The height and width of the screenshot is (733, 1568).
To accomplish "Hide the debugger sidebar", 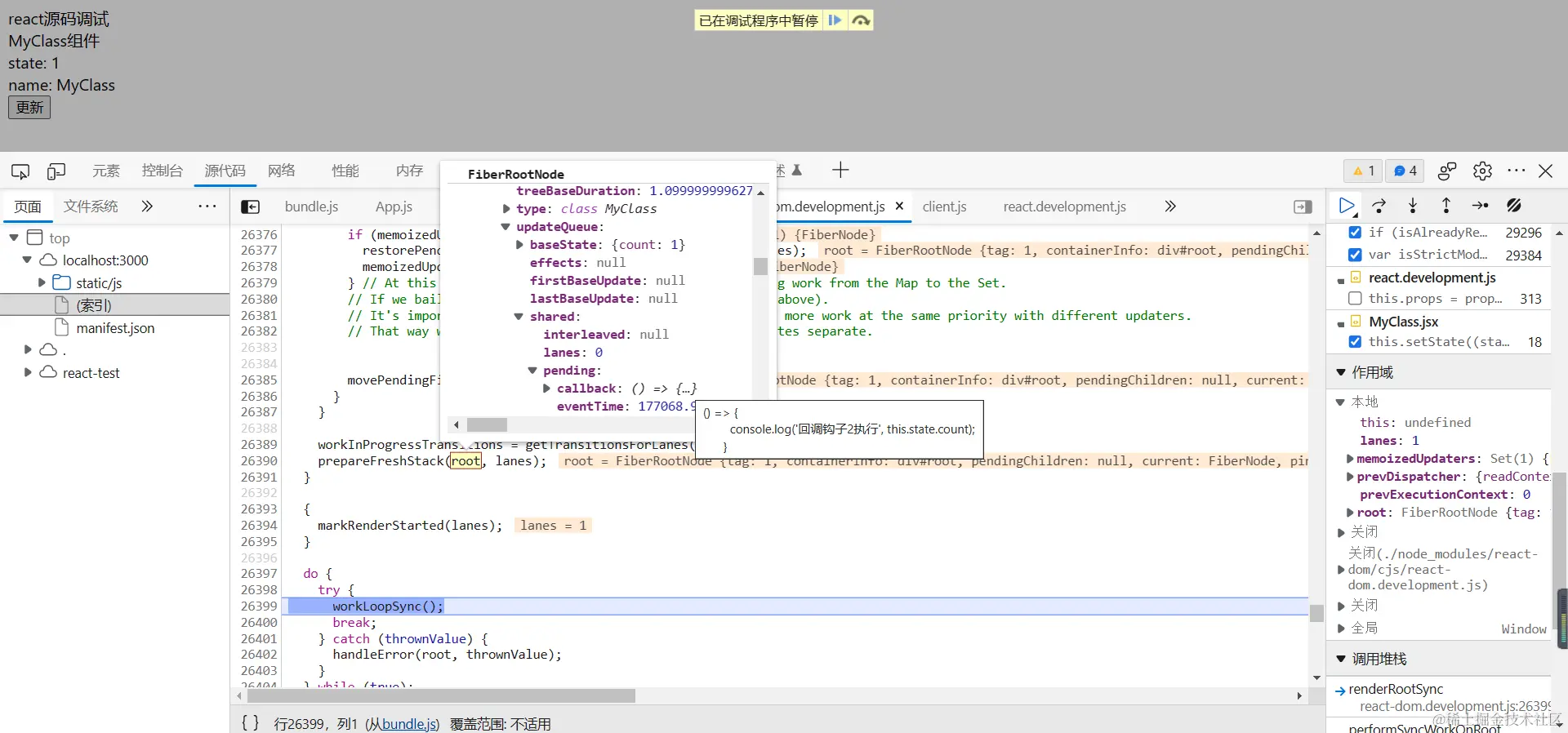I will 1303,207.
